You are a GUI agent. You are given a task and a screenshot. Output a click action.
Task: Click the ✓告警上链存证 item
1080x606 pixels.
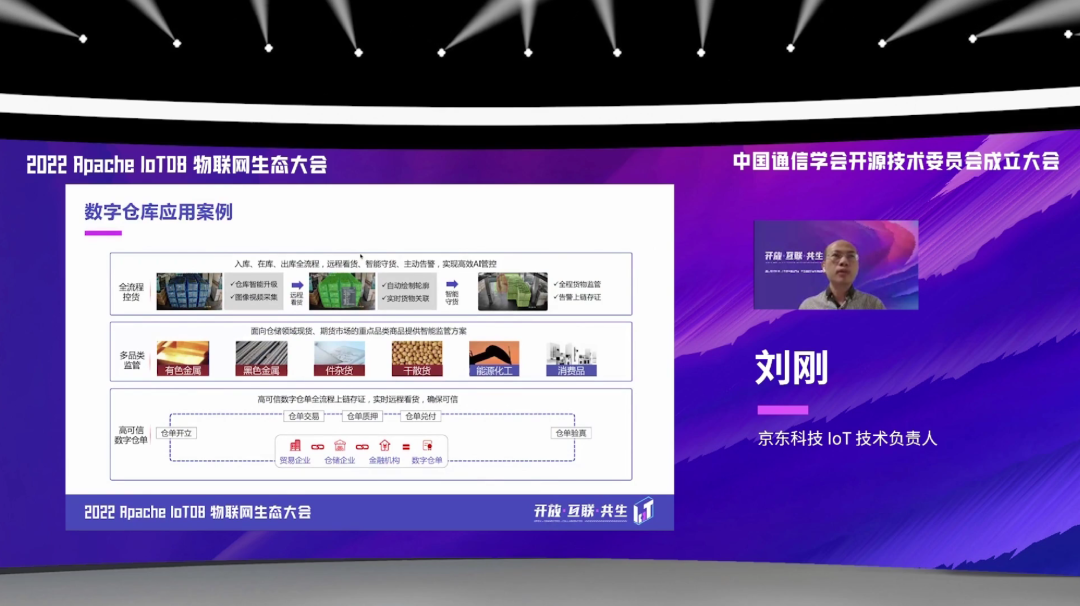click(577, 297)
